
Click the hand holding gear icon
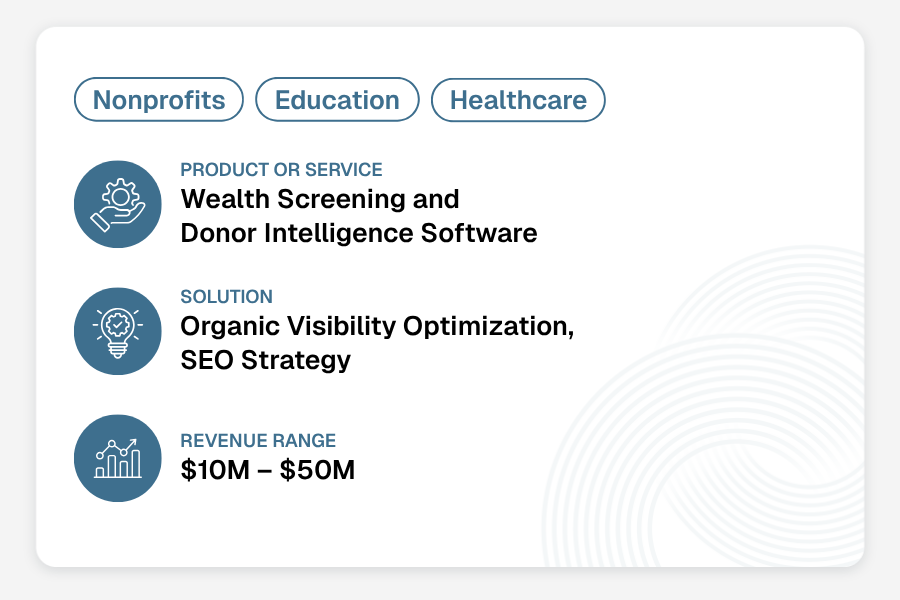click(118, 204)
